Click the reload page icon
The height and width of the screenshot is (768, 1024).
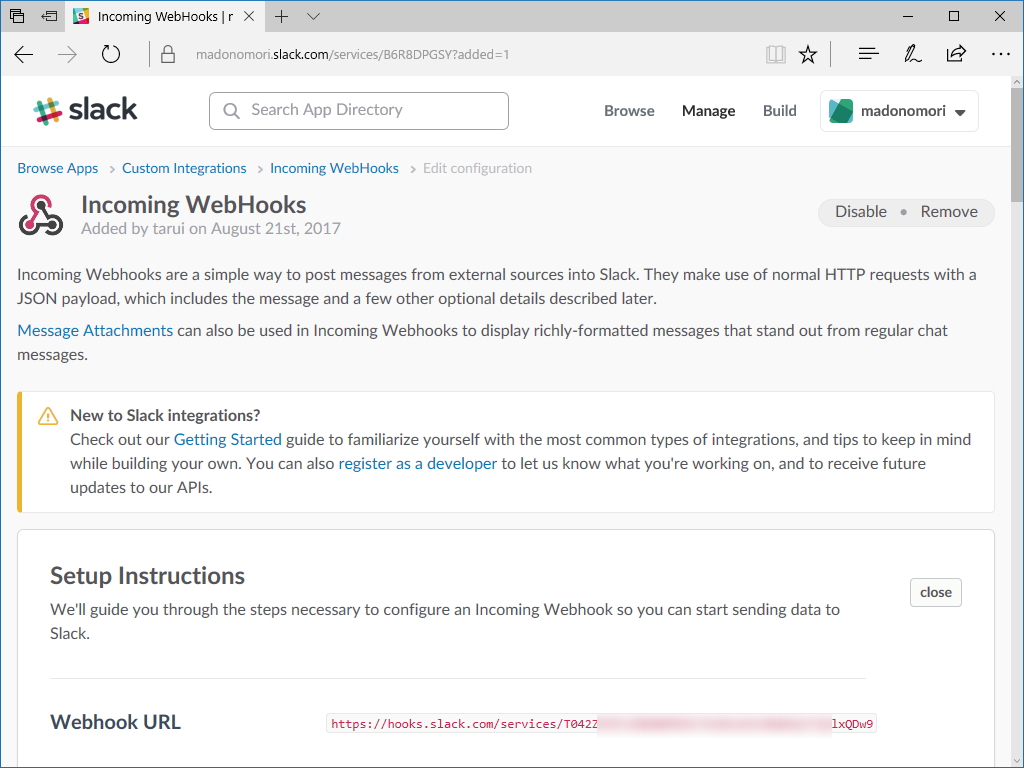(x=110, y=54)
